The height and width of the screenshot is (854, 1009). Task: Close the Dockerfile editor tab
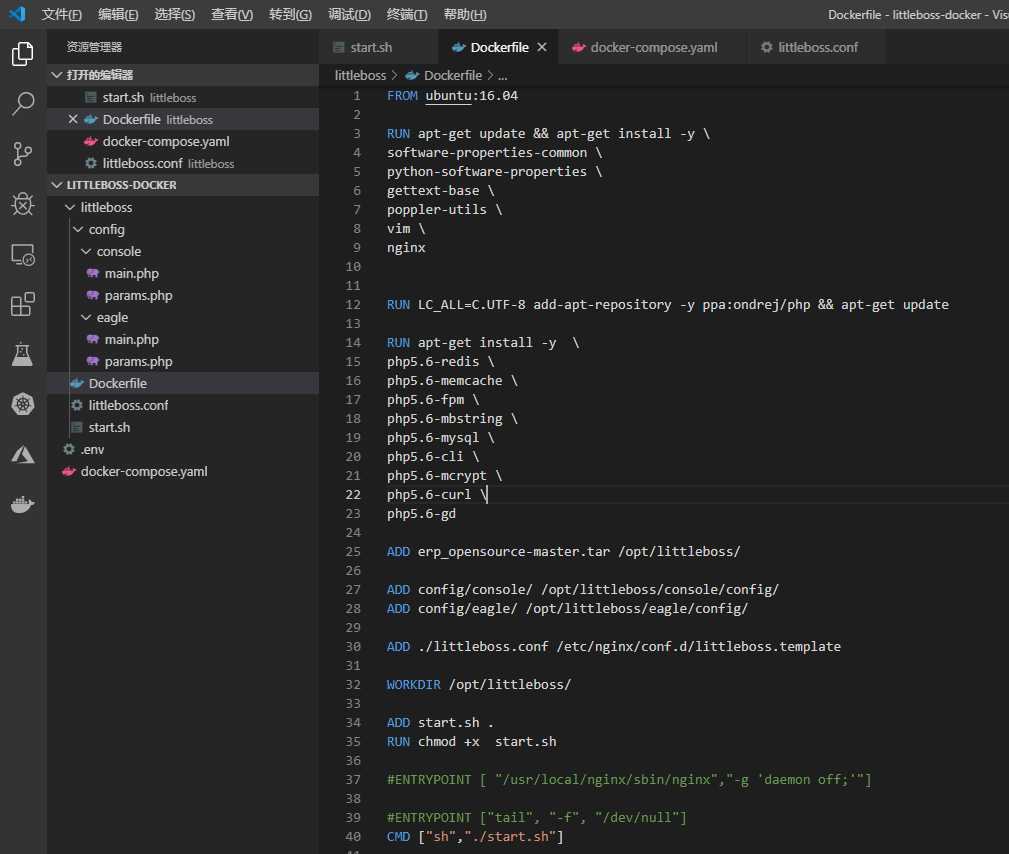[542, 47]
